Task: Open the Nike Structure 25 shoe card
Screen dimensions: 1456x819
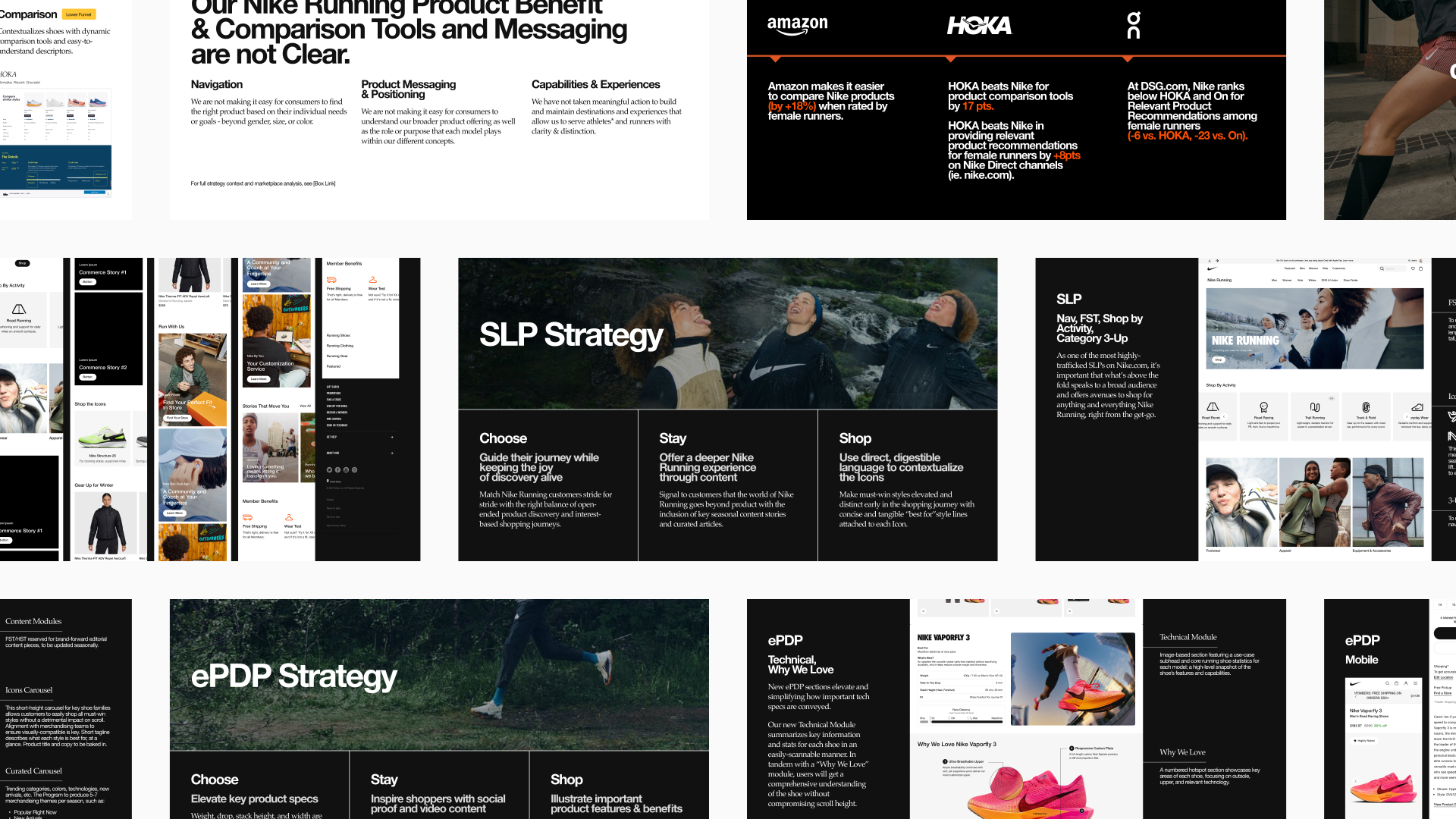Action: [102, 437]
